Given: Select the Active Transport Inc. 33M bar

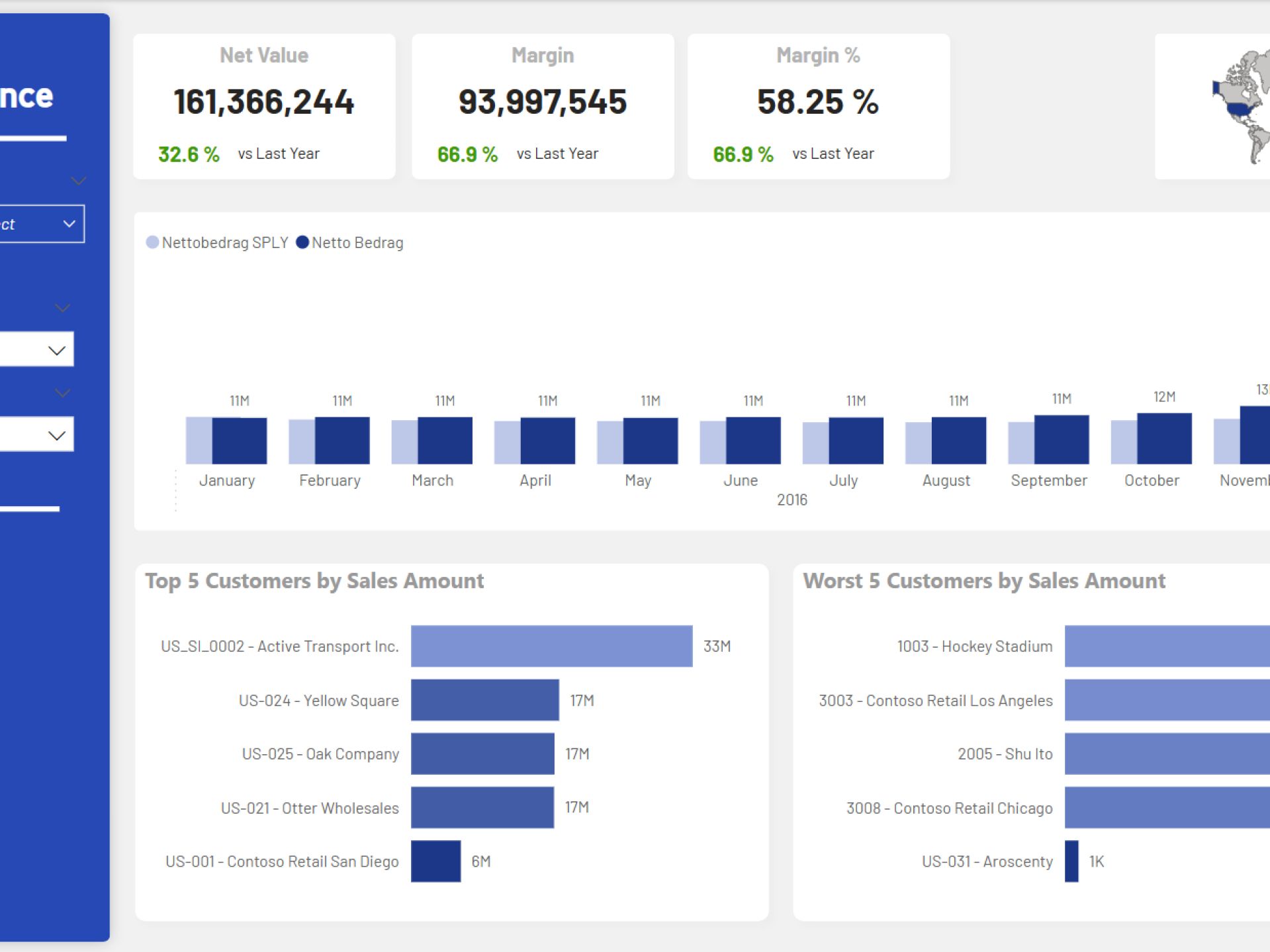Looking at the screenshot, I should tap(551, 646).
